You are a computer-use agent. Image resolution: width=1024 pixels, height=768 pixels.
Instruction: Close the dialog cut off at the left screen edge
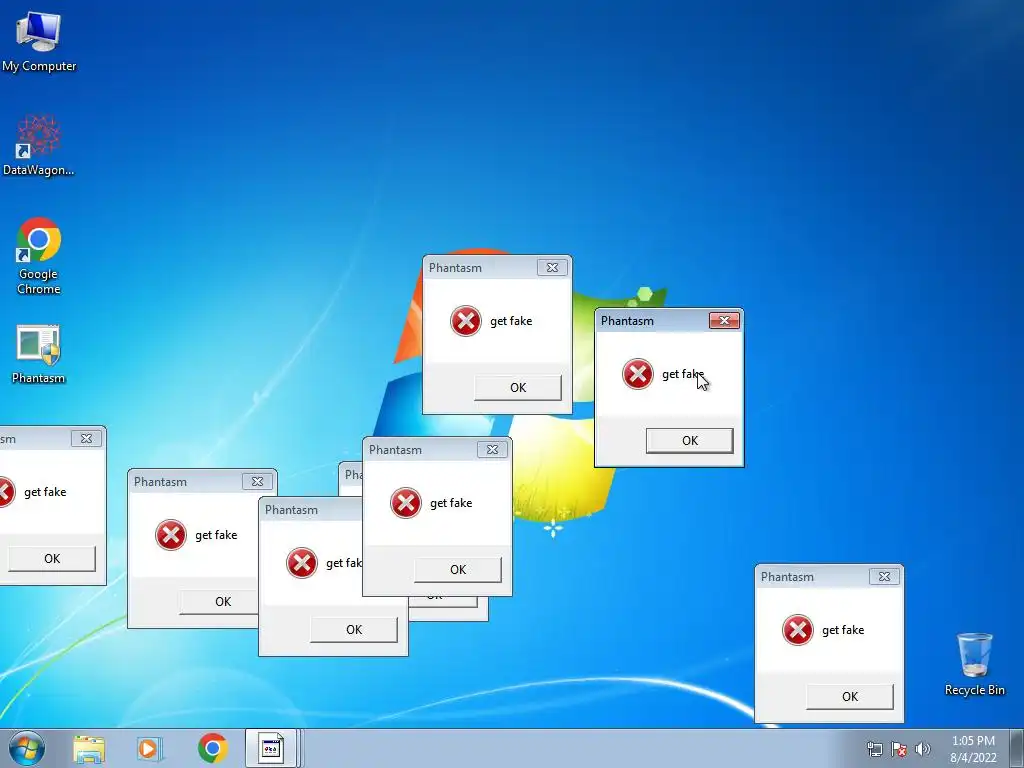(x=86, y=438)
